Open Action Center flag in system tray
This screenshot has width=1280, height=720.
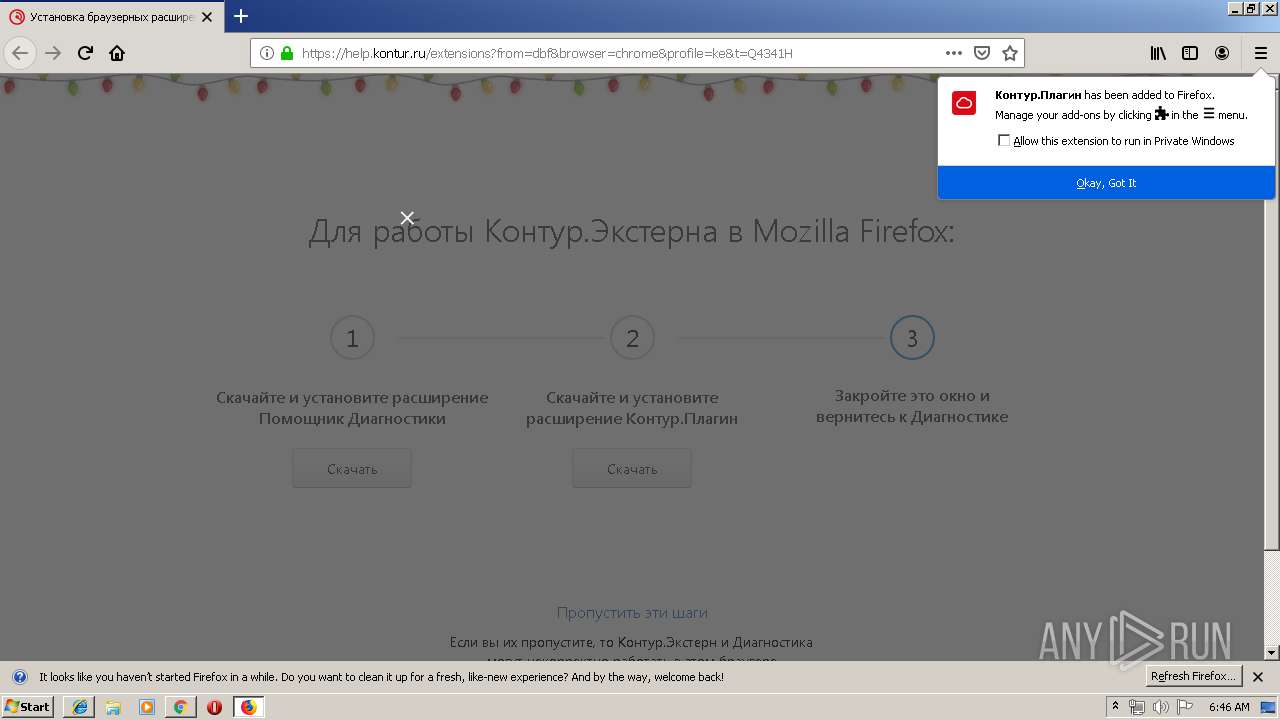pos(1185,707)
